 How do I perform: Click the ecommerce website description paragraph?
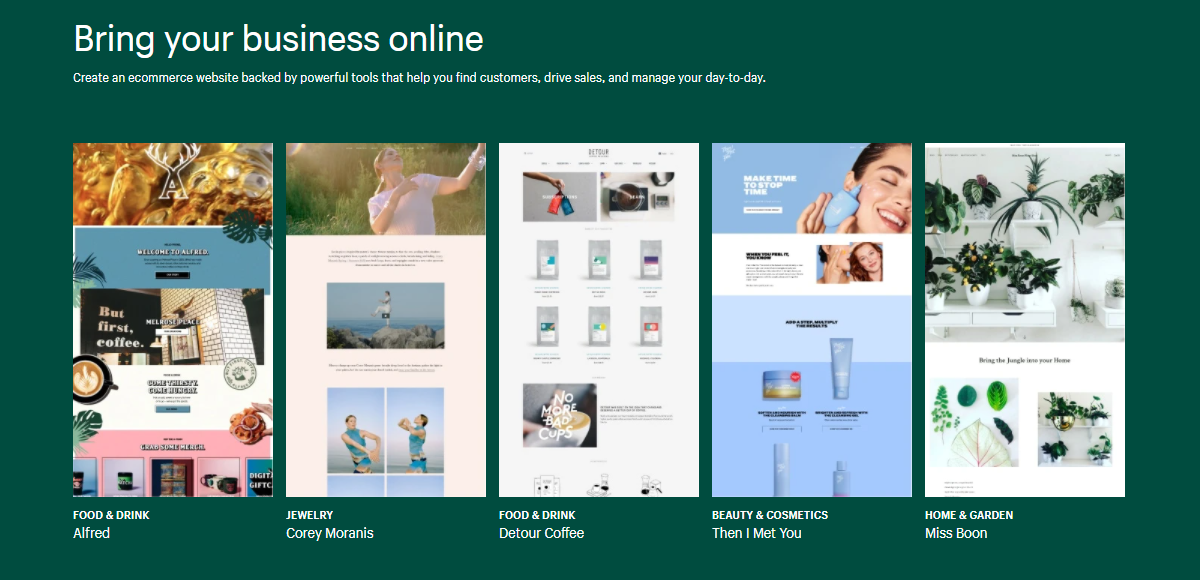click(x=419, y=77)
